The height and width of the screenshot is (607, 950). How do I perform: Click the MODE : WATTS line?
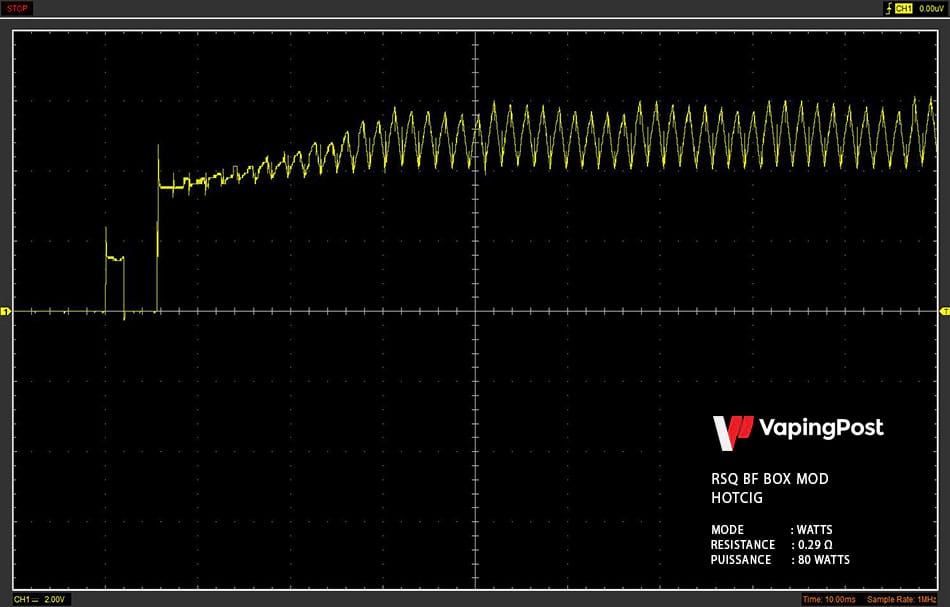pyautogui.click(x=771, y=529)
